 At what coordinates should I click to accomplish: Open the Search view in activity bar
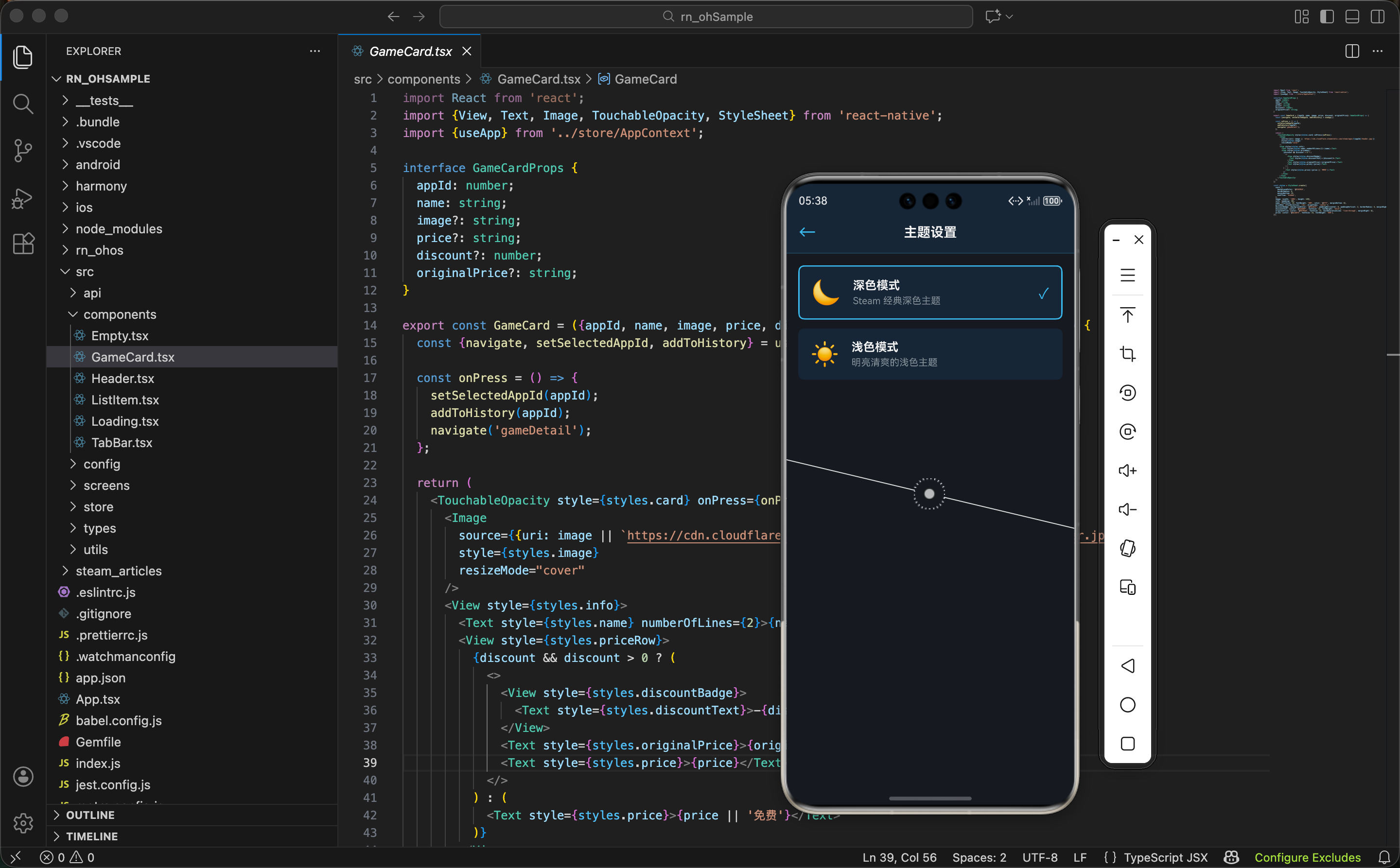click(22, 104)
